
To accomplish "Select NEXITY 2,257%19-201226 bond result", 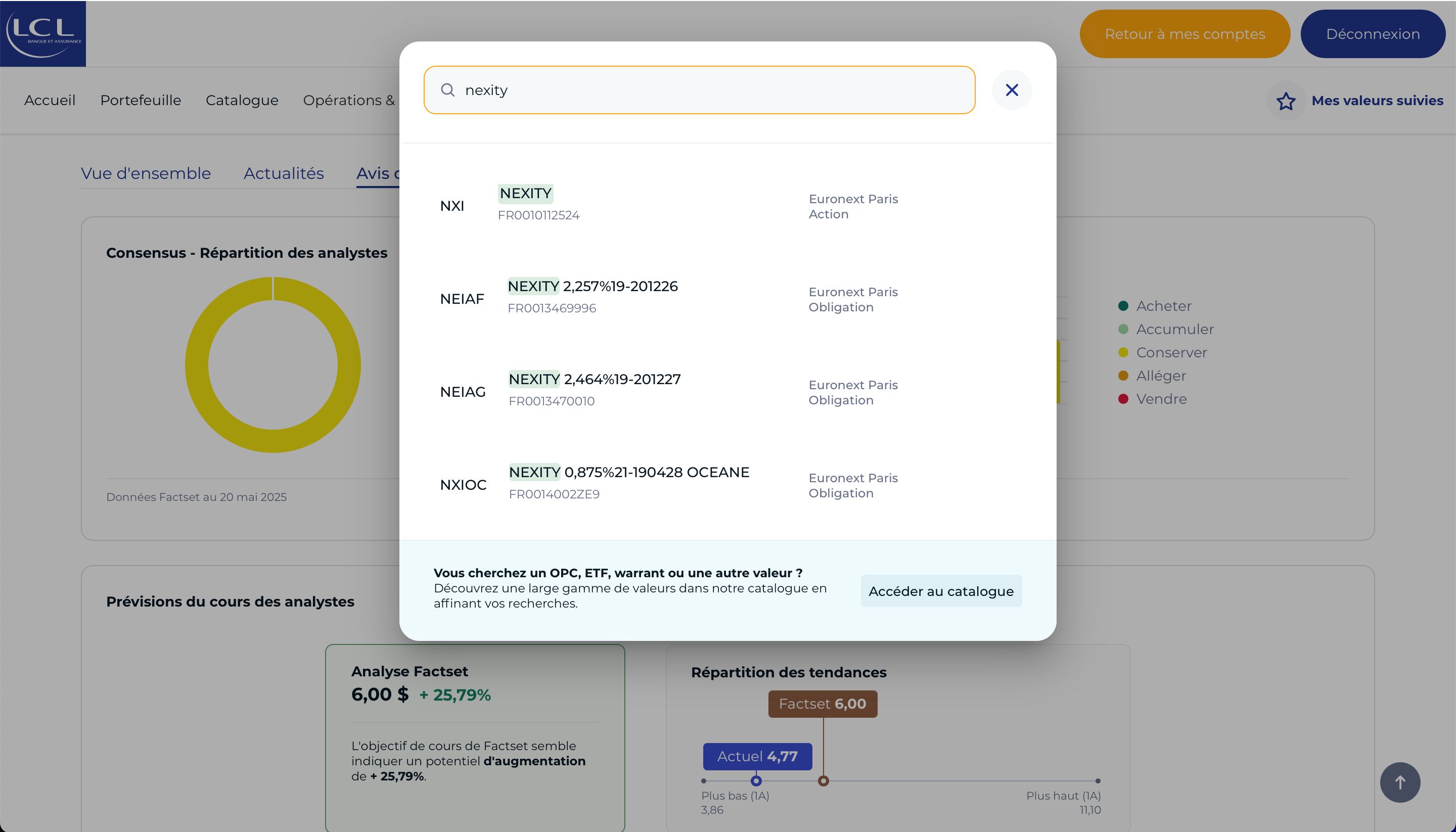I will pos(727,299).
